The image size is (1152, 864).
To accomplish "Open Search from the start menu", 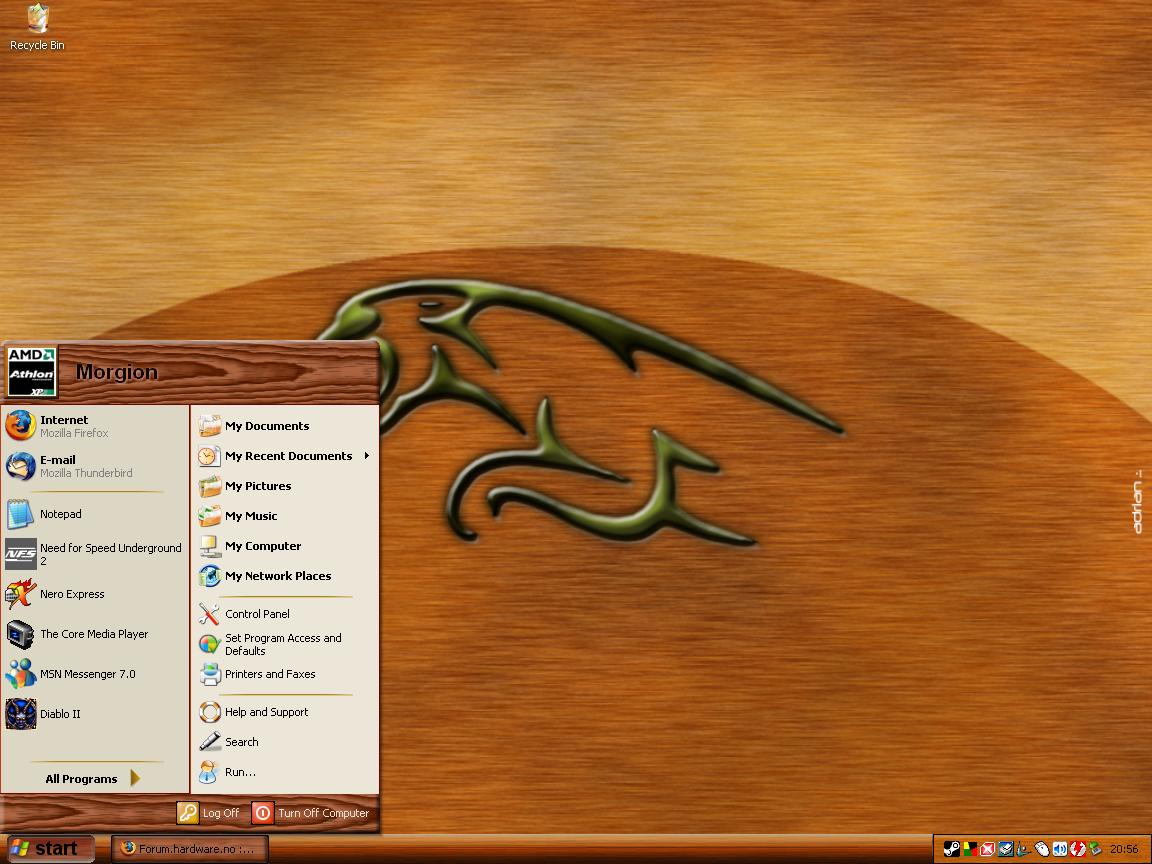I will (x=285, y=742).
